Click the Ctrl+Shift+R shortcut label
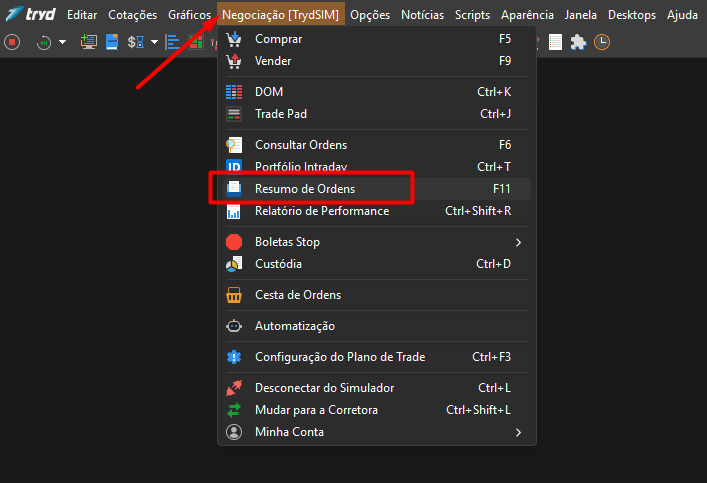This screenshot has width=707, height=483. point(478,211)
